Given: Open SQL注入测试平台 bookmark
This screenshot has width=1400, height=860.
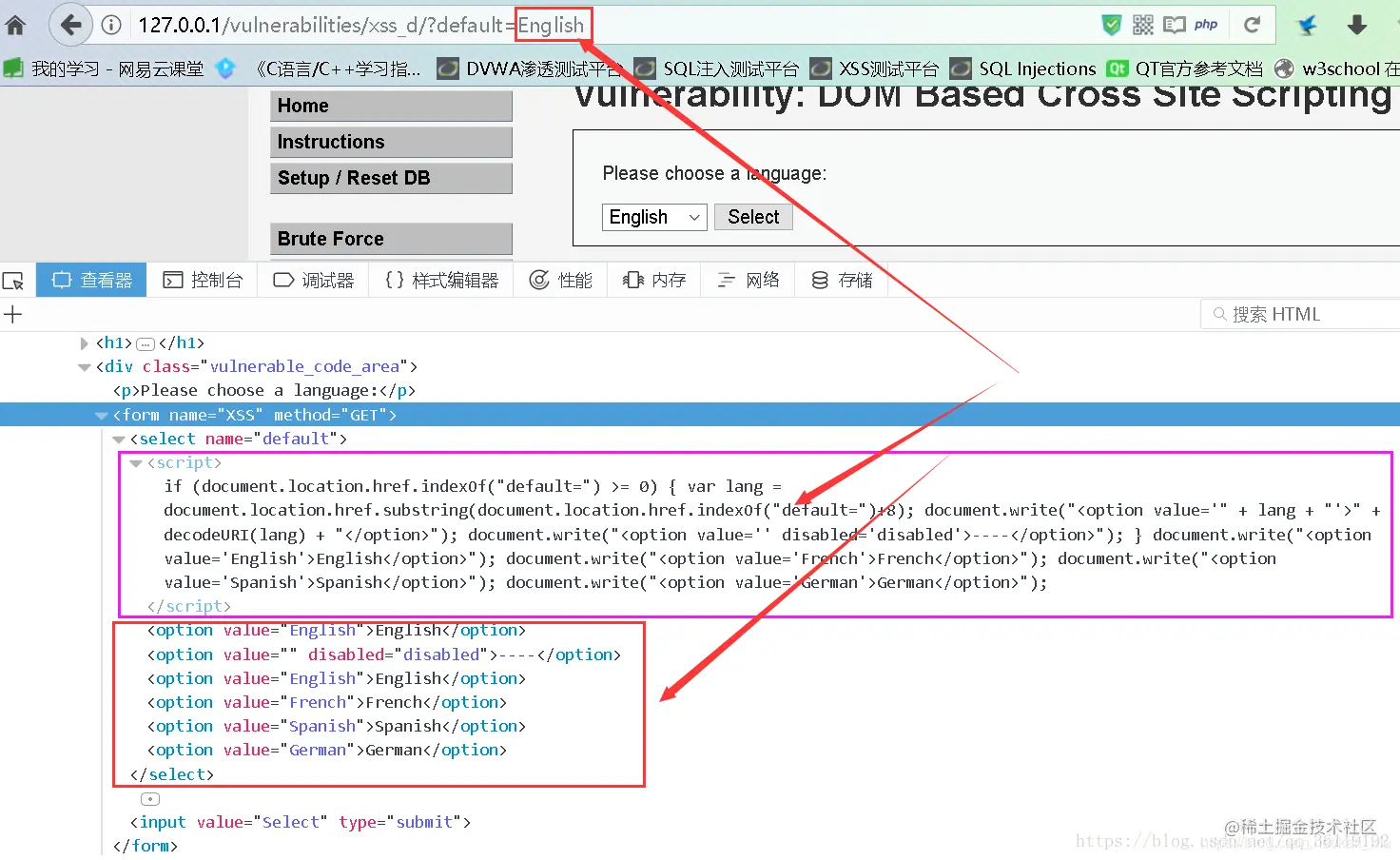Looking at the screenshot, I should tap(717, 68).
